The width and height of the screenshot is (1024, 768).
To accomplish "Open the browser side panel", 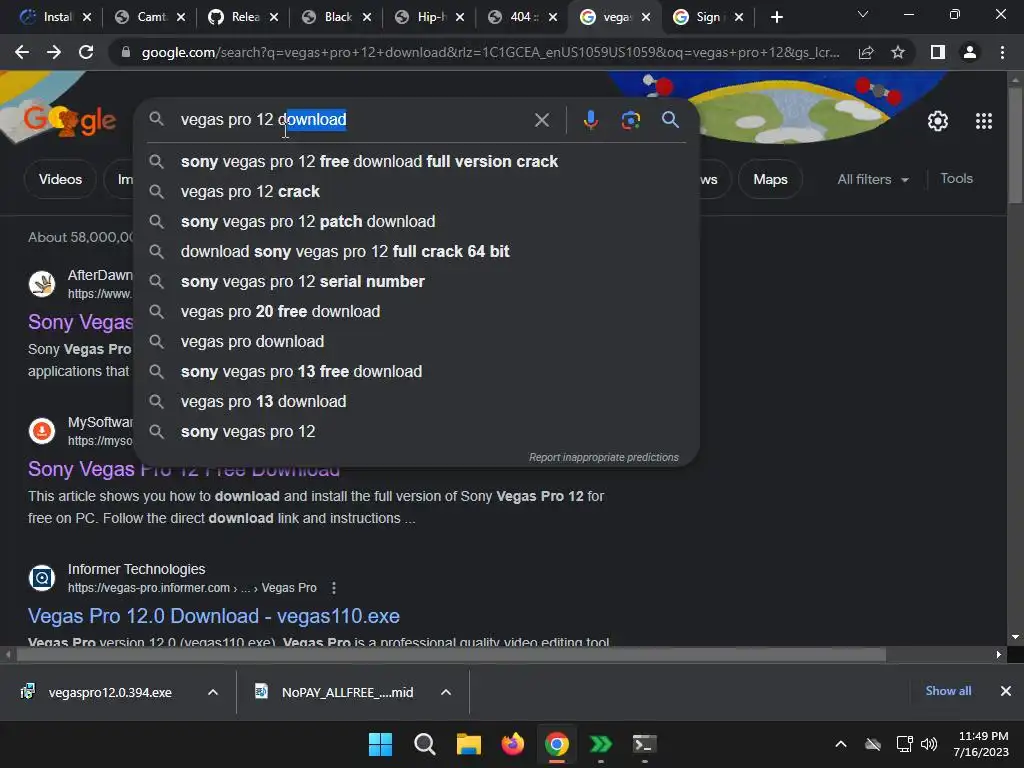I will [x=938, y=52].
